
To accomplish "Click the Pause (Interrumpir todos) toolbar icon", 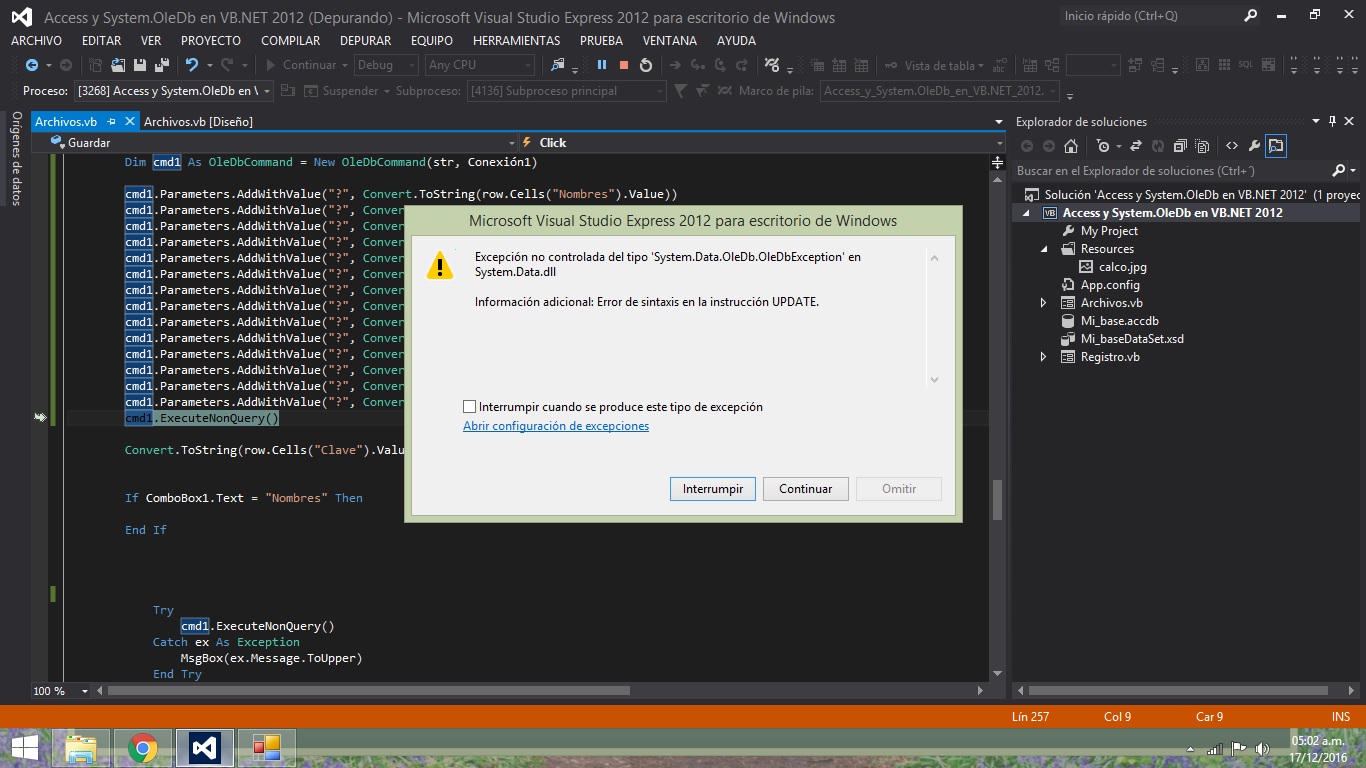I will click(x=602, y=65).
